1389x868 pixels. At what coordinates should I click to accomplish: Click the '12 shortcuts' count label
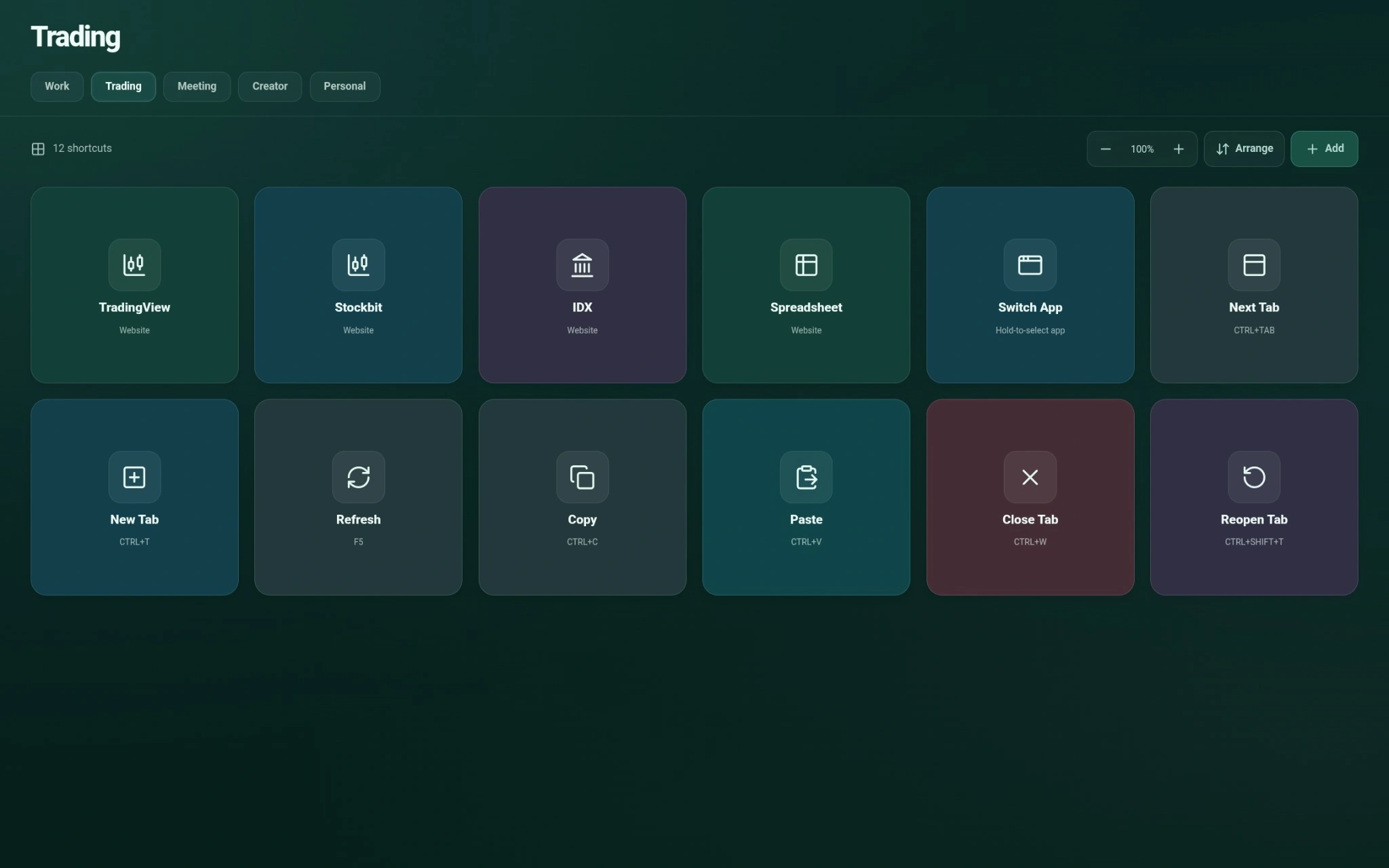pyautogui.click(x=82, y=148)
